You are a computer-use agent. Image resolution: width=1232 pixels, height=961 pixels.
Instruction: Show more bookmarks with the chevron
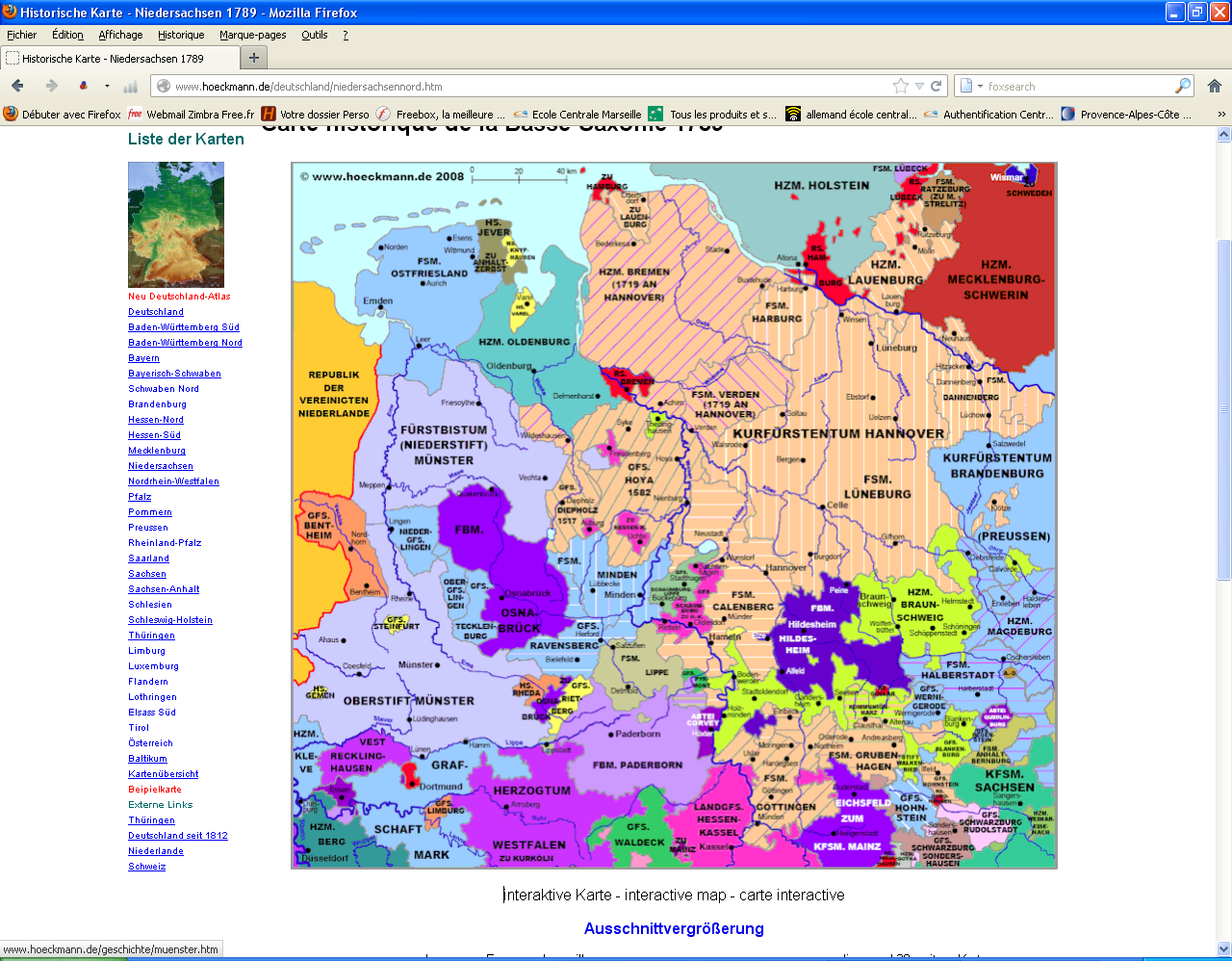[1221, 114]
